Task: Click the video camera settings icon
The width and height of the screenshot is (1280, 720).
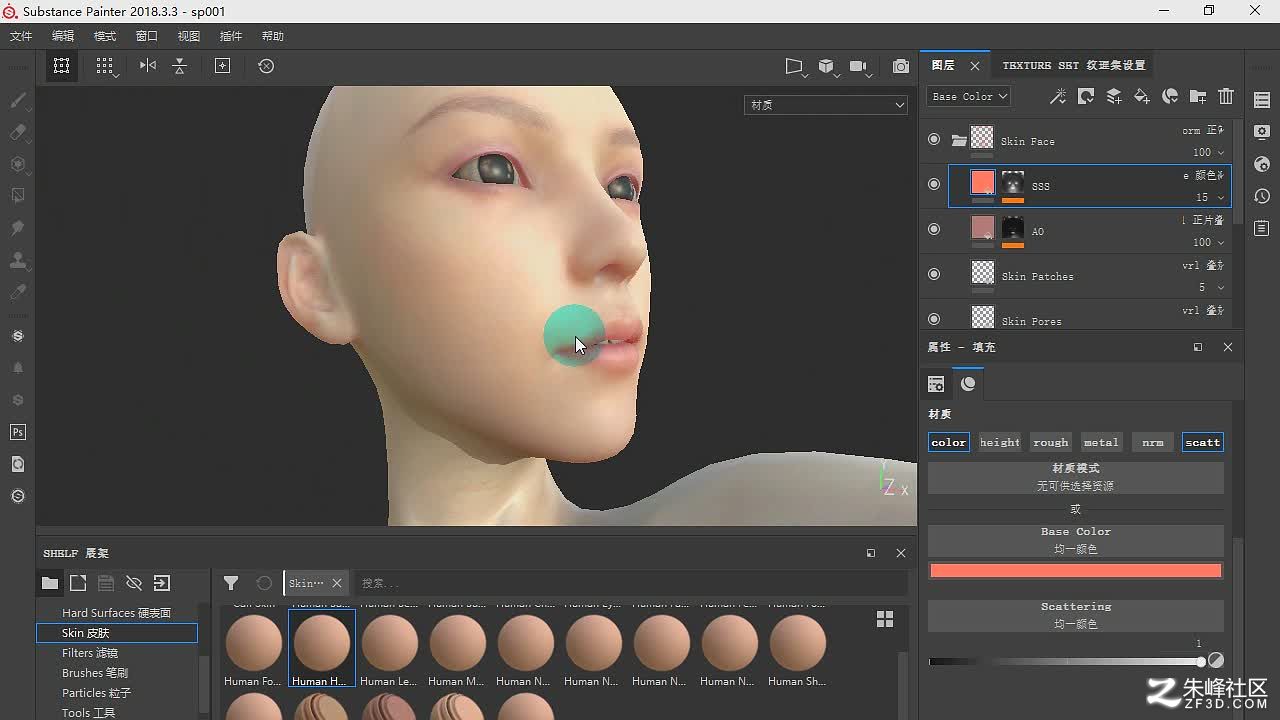Action: pyautogui.click(x=858, y=66)
